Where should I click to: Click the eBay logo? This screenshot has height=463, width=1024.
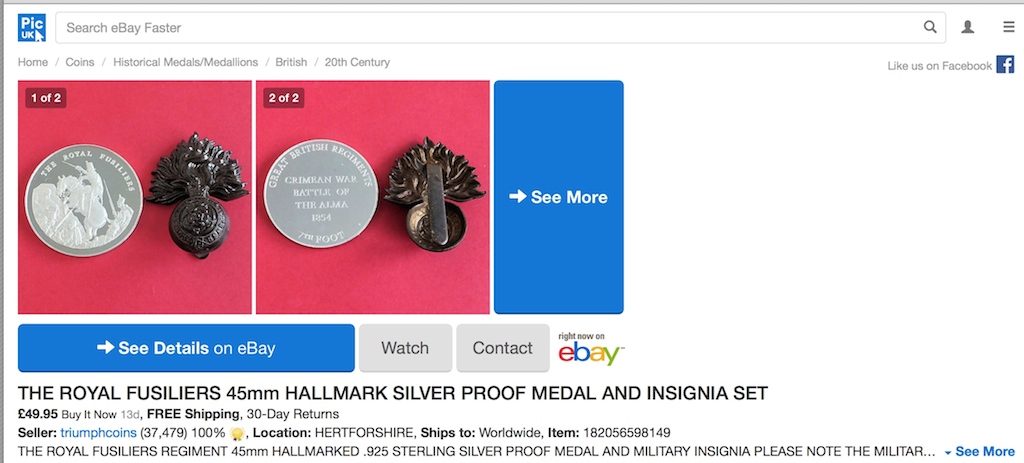(591, 349)
